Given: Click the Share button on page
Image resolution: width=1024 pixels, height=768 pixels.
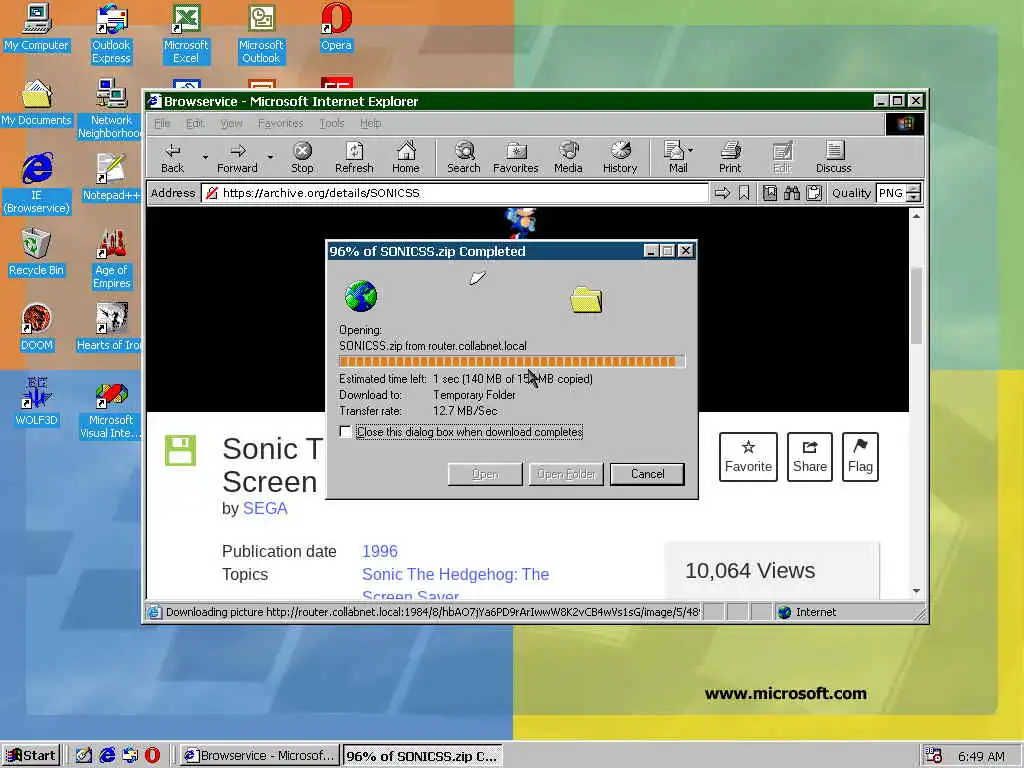Looking at the screenshot, I should click(810, 456).
